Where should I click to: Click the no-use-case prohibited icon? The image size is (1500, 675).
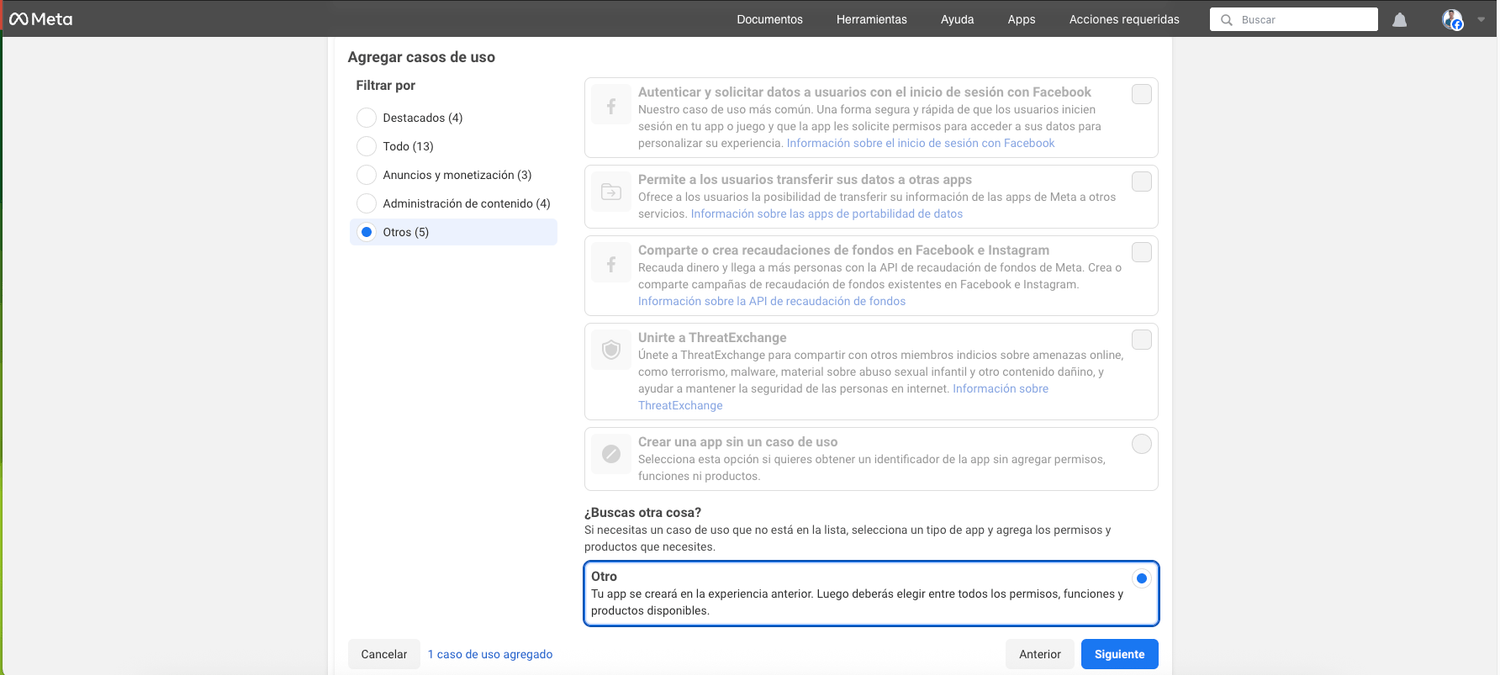(x=610, y=455)
